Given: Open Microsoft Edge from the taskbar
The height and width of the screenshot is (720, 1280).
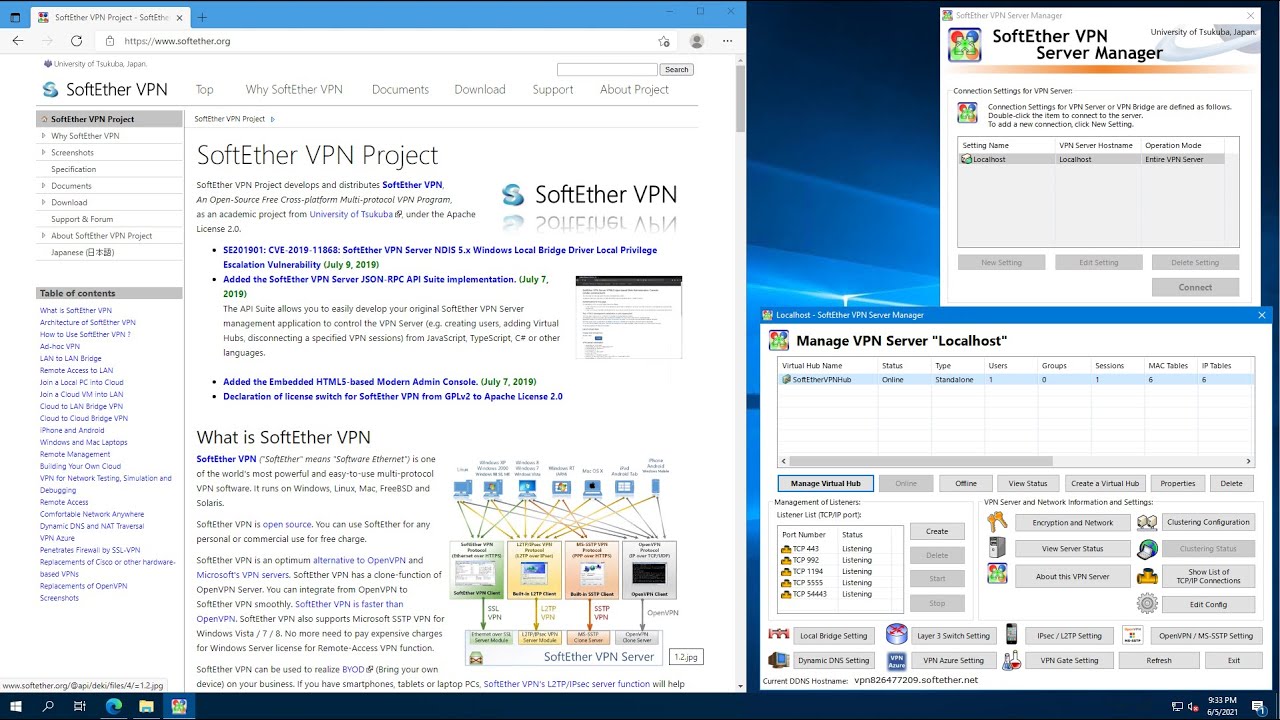Looking at the screenshot, I should point(113,706).
